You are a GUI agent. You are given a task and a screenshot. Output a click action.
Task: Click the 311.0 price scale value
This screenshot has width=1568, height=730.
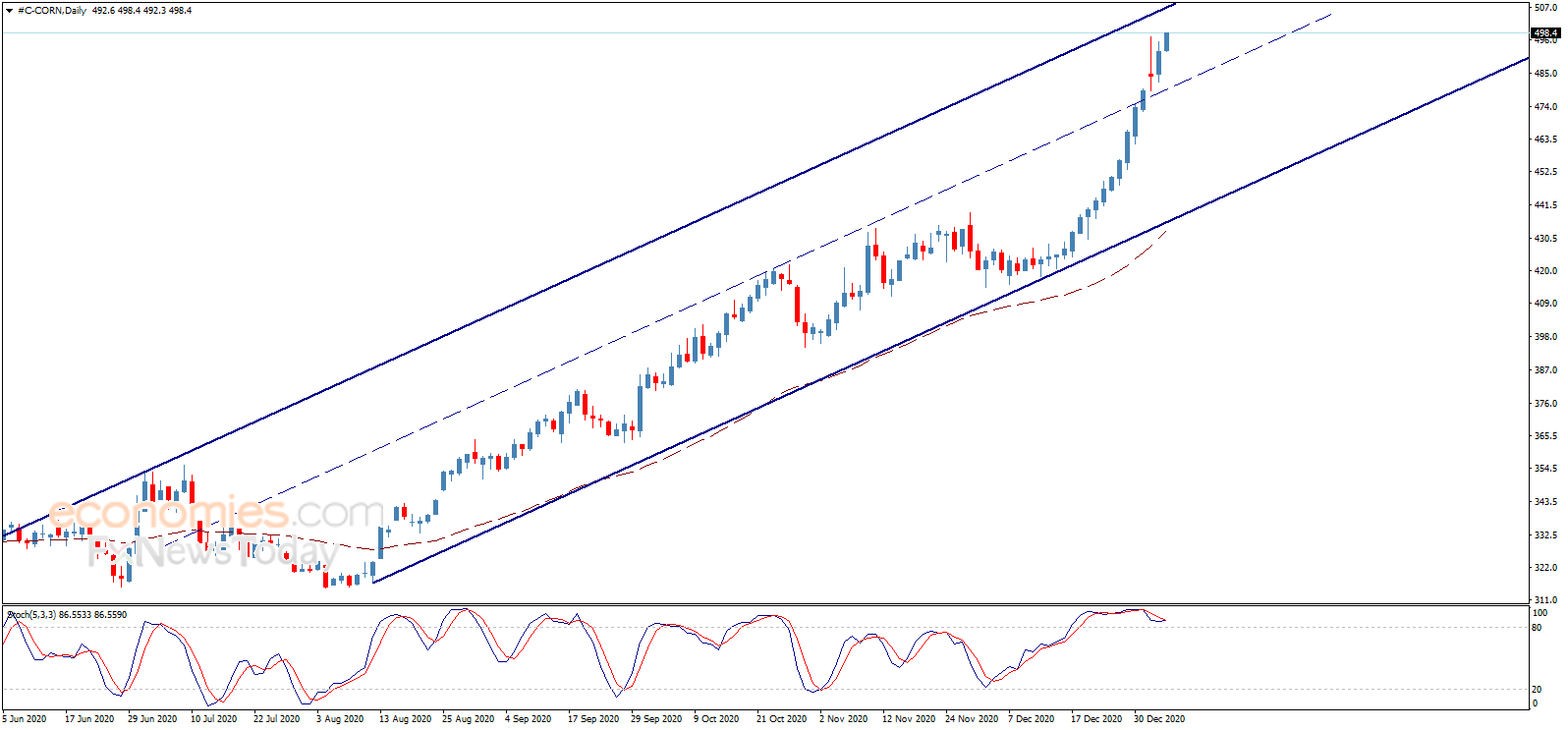[x=1546, y=600]
